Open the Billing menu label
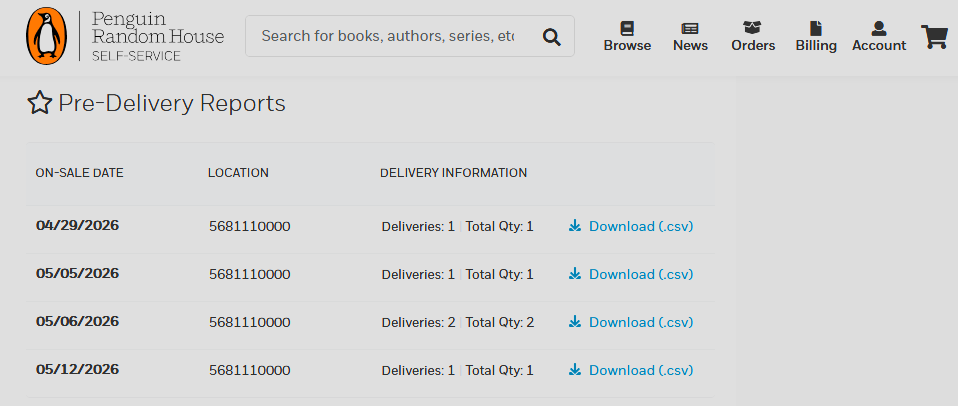Screen dimensions: 958x406 click(x=816, y=46)
